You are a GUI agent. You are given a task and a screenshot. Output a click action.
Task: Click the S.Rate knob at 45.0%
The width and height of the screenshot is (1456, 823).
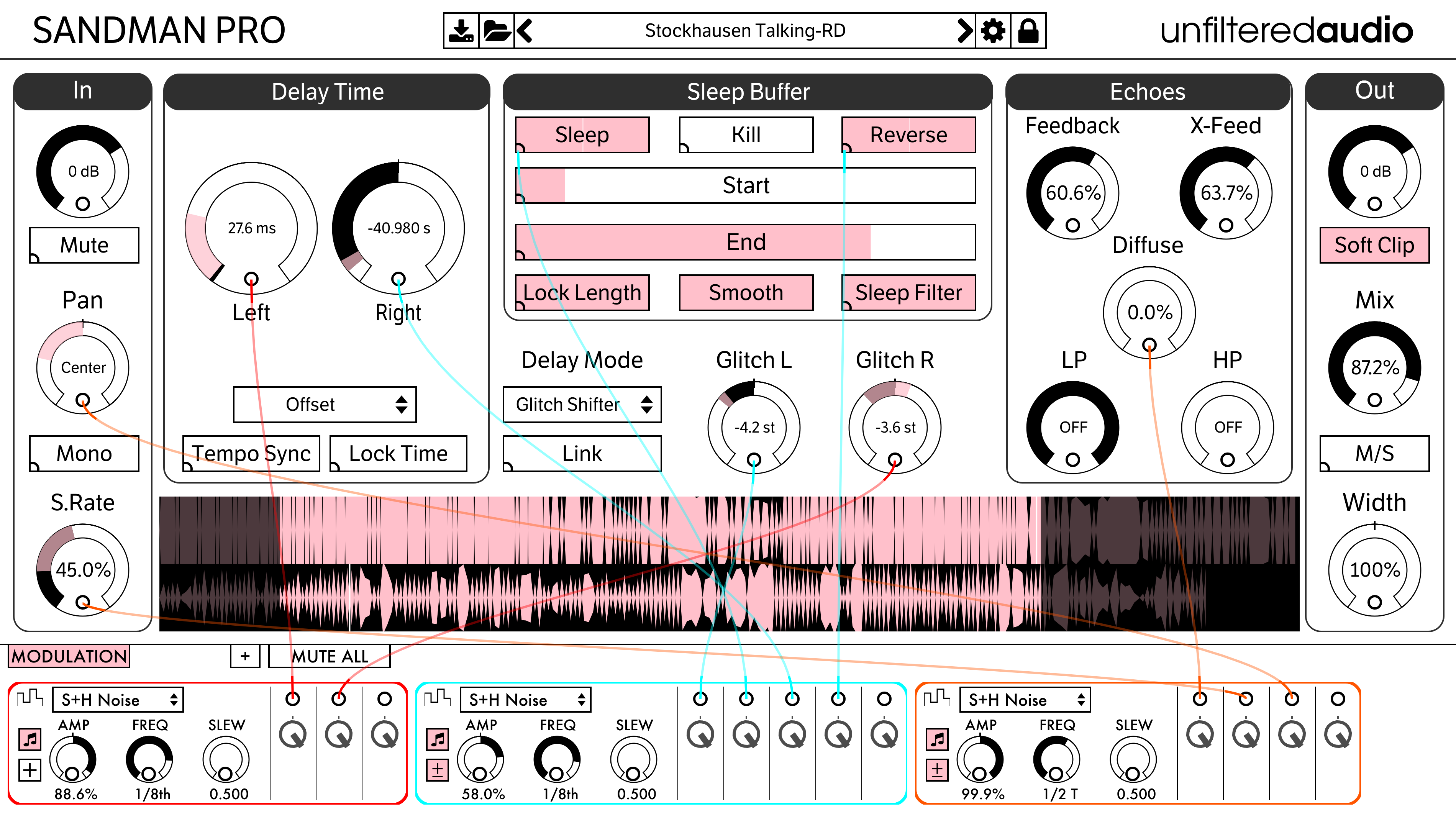[x=82, y=570]
